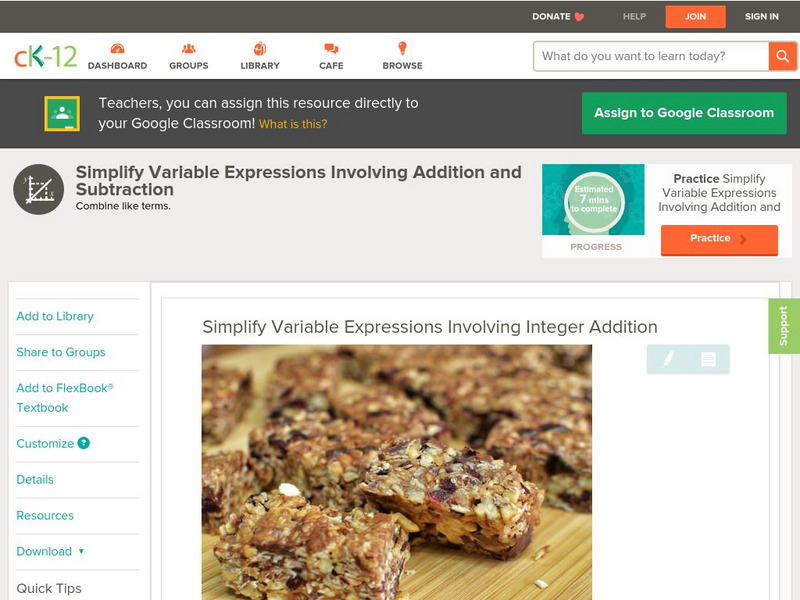This screenshot has width=800, height=600.
Task: Click the JOIN button
Action: click(x=695, y=16)
